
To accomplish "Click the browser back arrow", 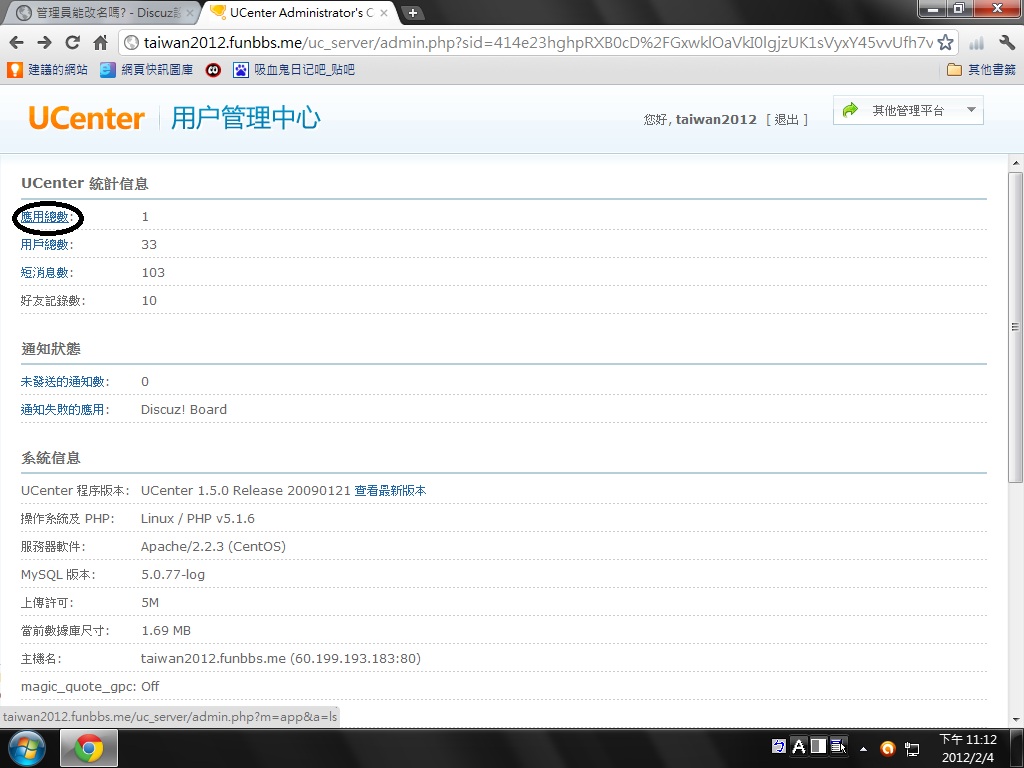I will click(16, 43).
